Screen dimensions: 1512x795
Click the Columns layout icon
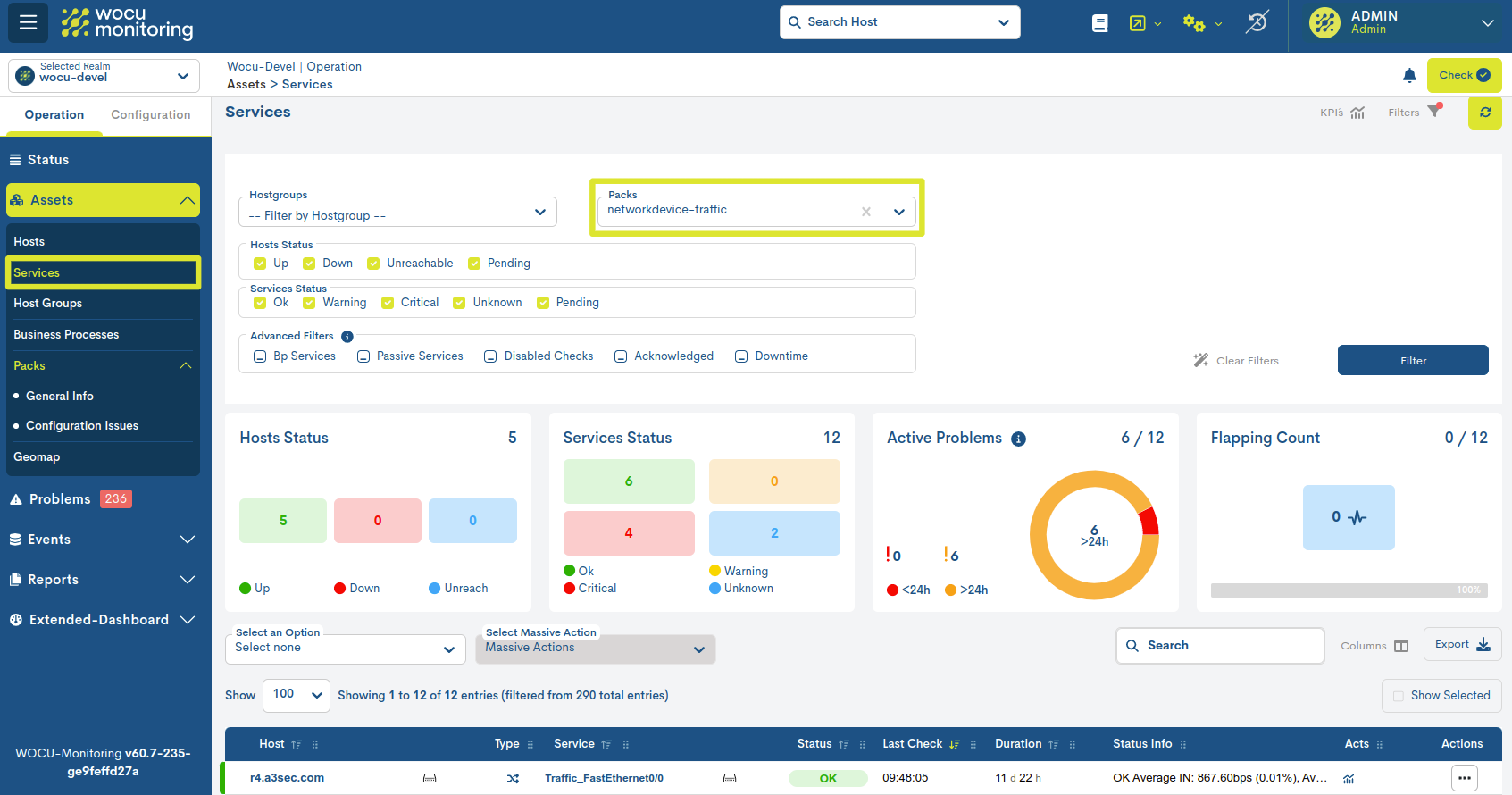click(x=1401, y=646)
